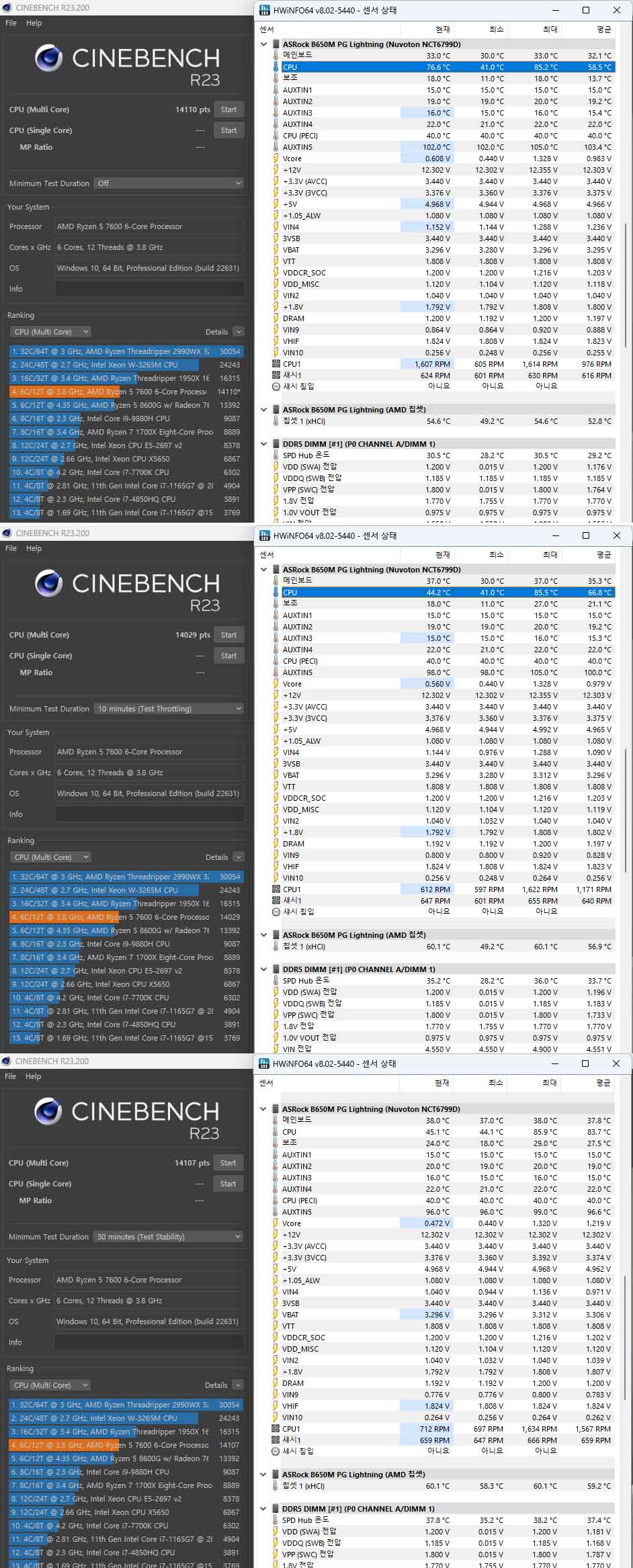This screenshot has width=633, height=1568.
Task: Open Details dropdown arrow in 14107 pts window
Action: coord(238,1385)
